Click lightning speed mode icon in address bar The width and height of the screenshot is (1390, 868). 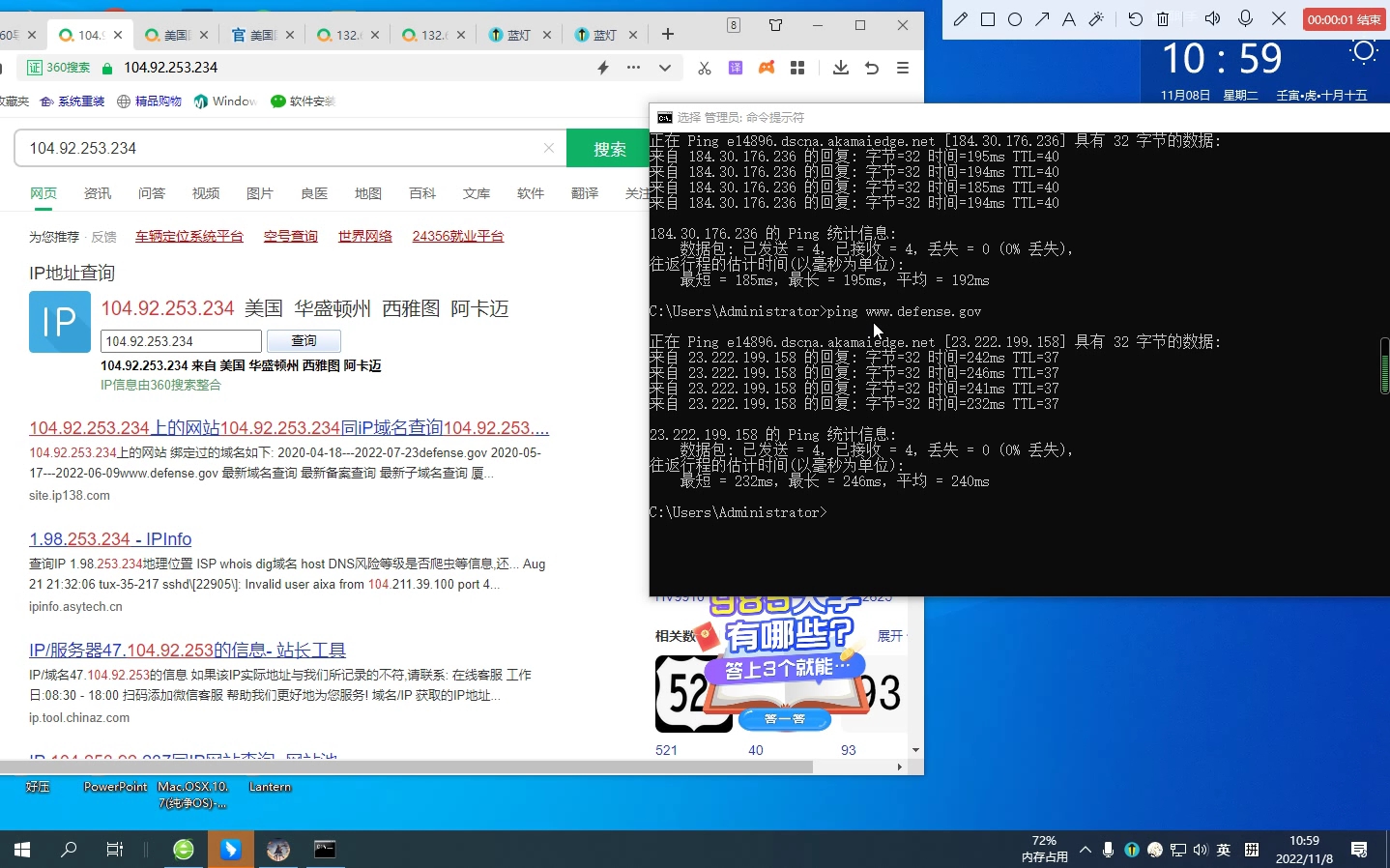tap(603, 68)
